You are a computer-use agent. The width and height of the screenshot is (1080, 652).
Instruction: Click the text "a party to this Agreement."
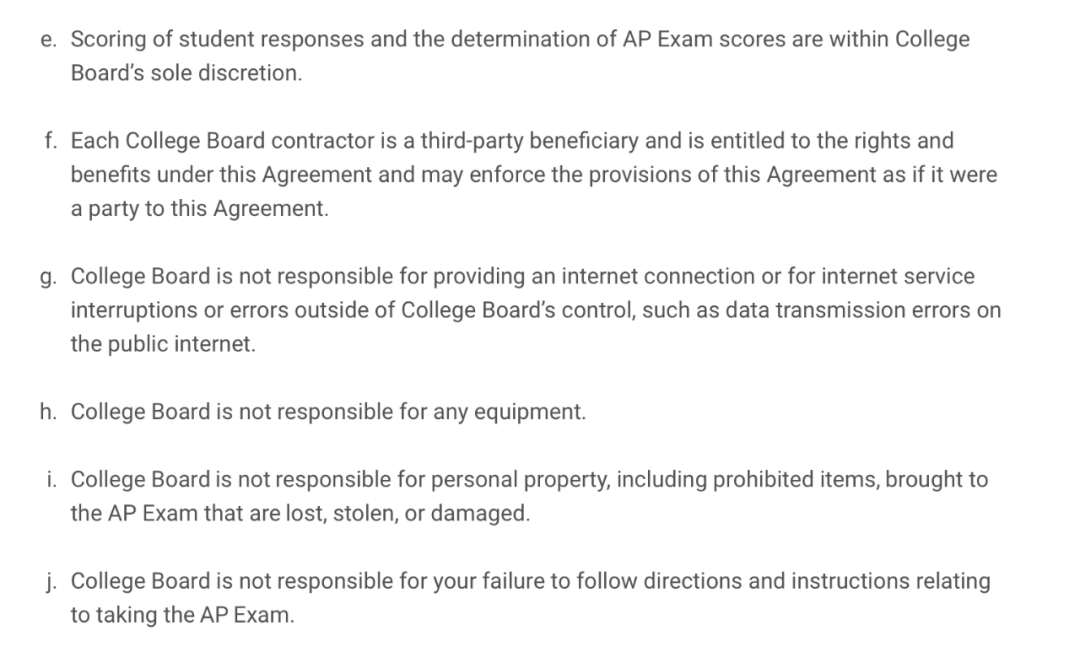click(x=199, y=209)
